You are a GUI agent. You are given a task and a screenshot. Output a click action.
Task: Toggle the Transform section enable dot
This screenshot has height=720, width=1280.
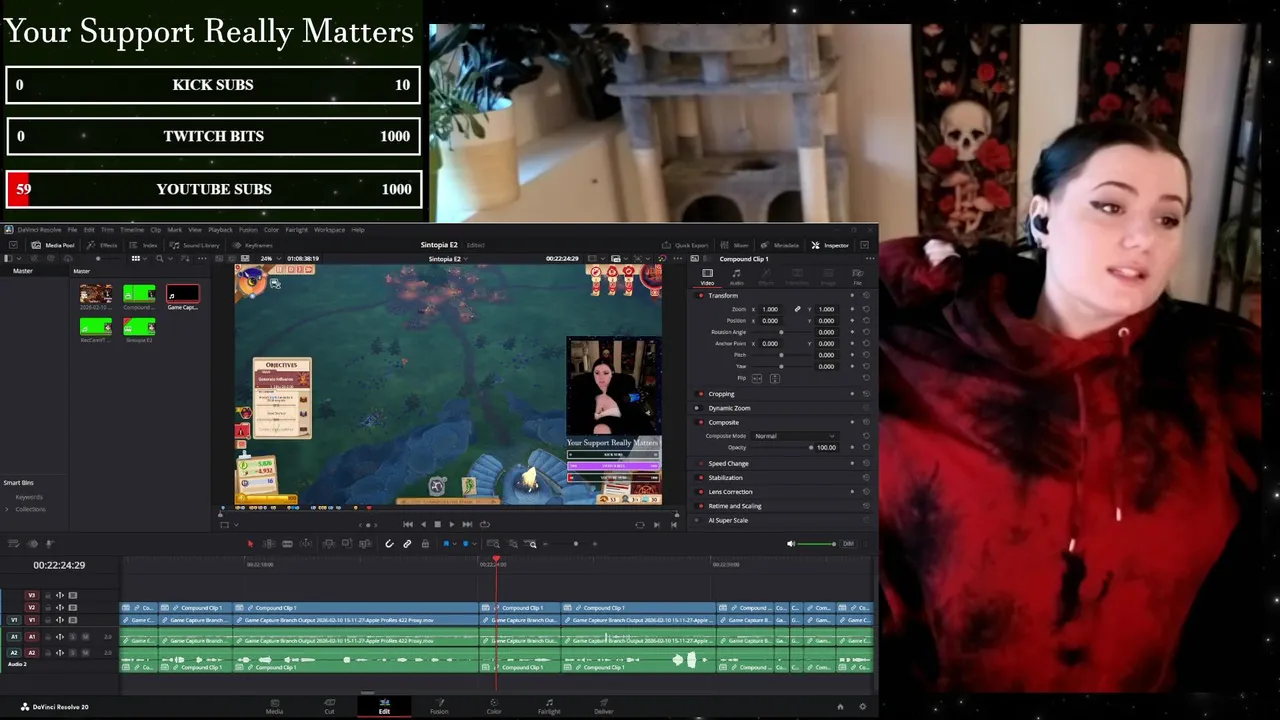point(700,295)
